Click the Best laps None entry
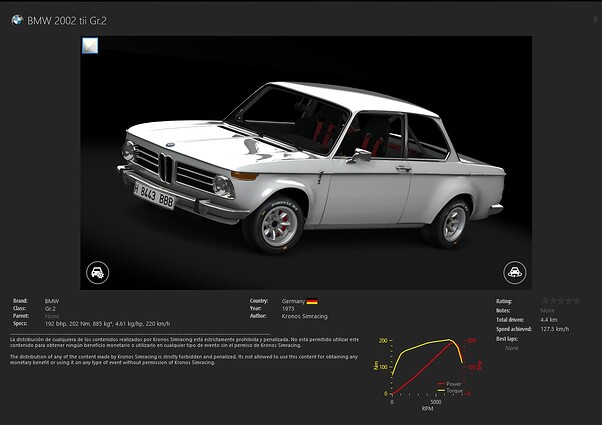This screenshot has height=425, width=602. [x=512, y=348]
